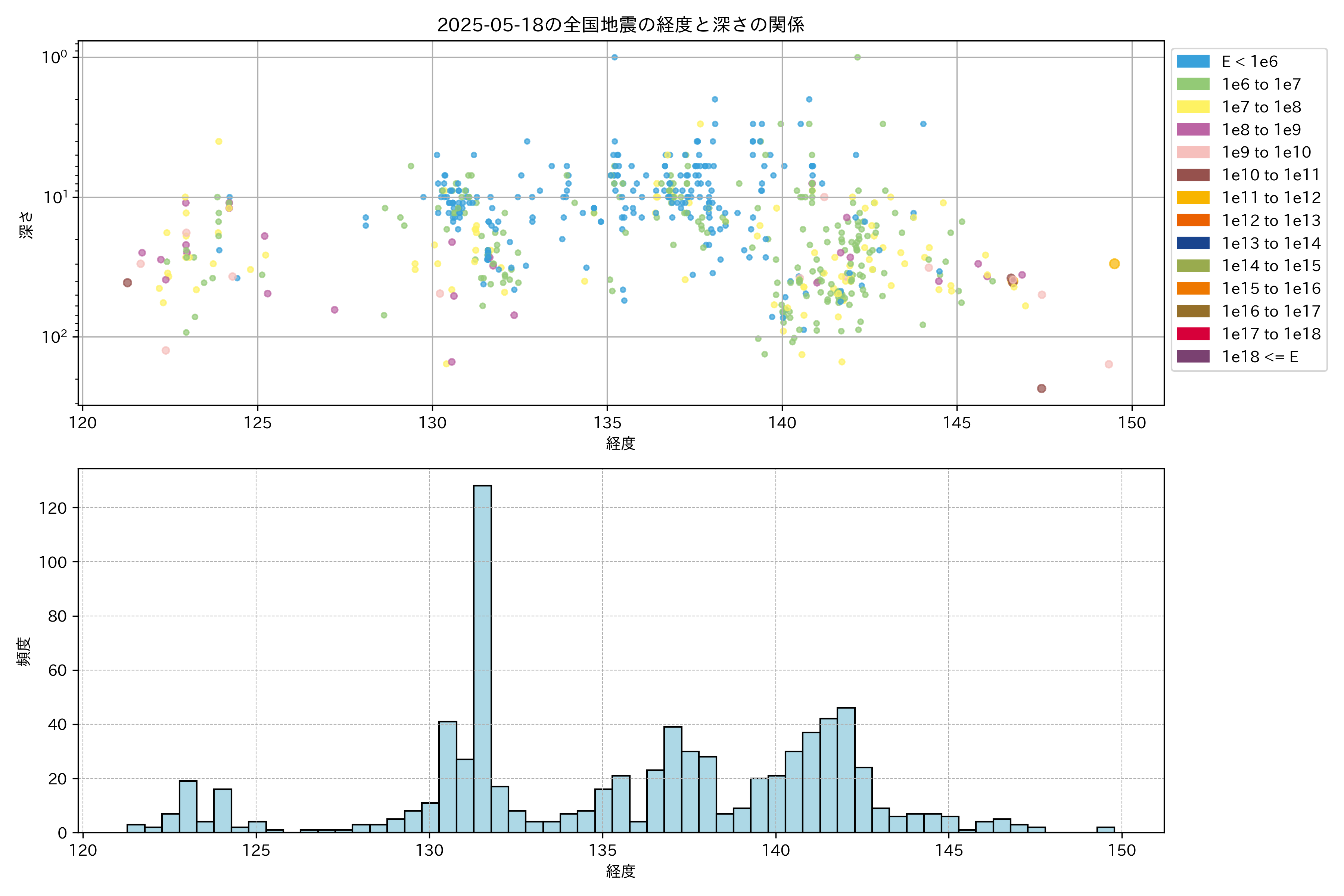Viewport: 1344px width, 896px height.
Task: Click the chart title text at top
Action: tap(620, 25)
